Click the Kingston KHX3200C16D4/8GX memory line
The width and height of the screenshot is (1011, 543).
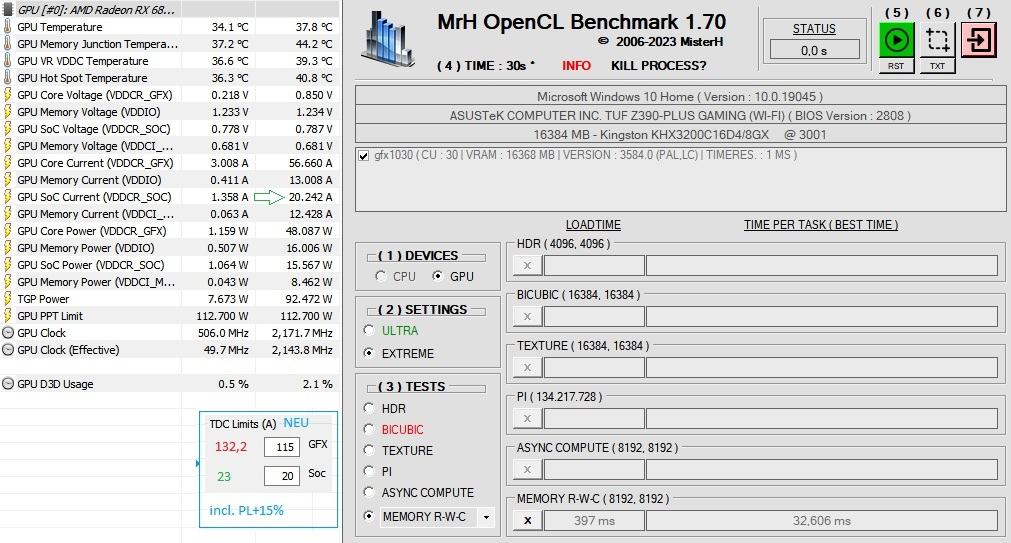click(680, 135)
